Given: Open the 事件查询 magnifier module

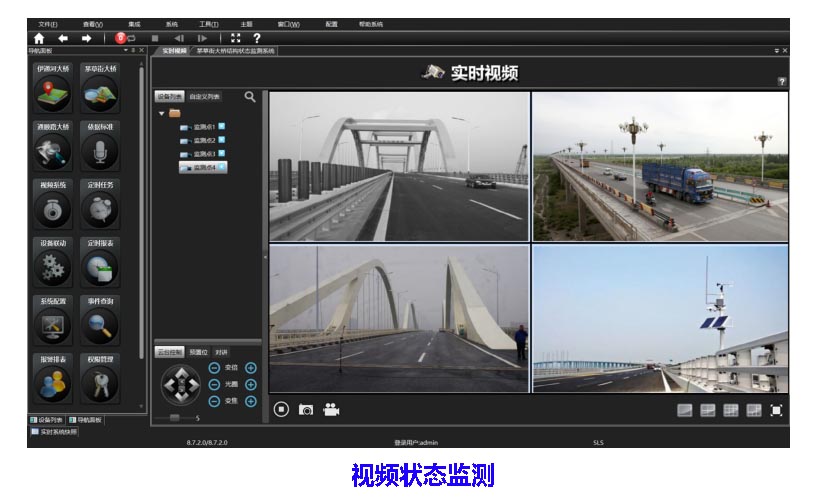Looking at the screenshot, I should tap(100, 323).
